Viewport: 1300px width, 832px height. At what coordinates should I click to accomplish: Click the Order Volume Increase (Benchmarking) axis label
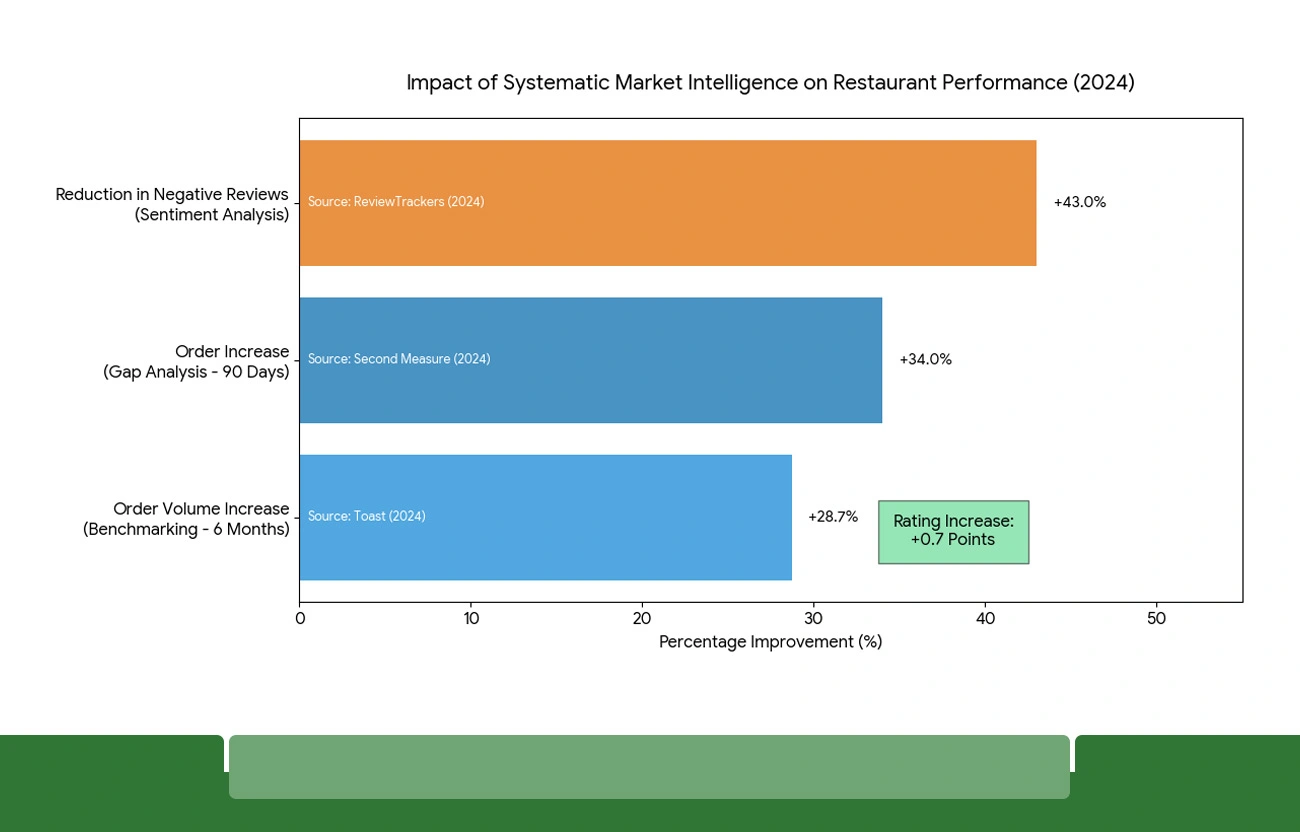pyautogui.click(x=186, y=518)
